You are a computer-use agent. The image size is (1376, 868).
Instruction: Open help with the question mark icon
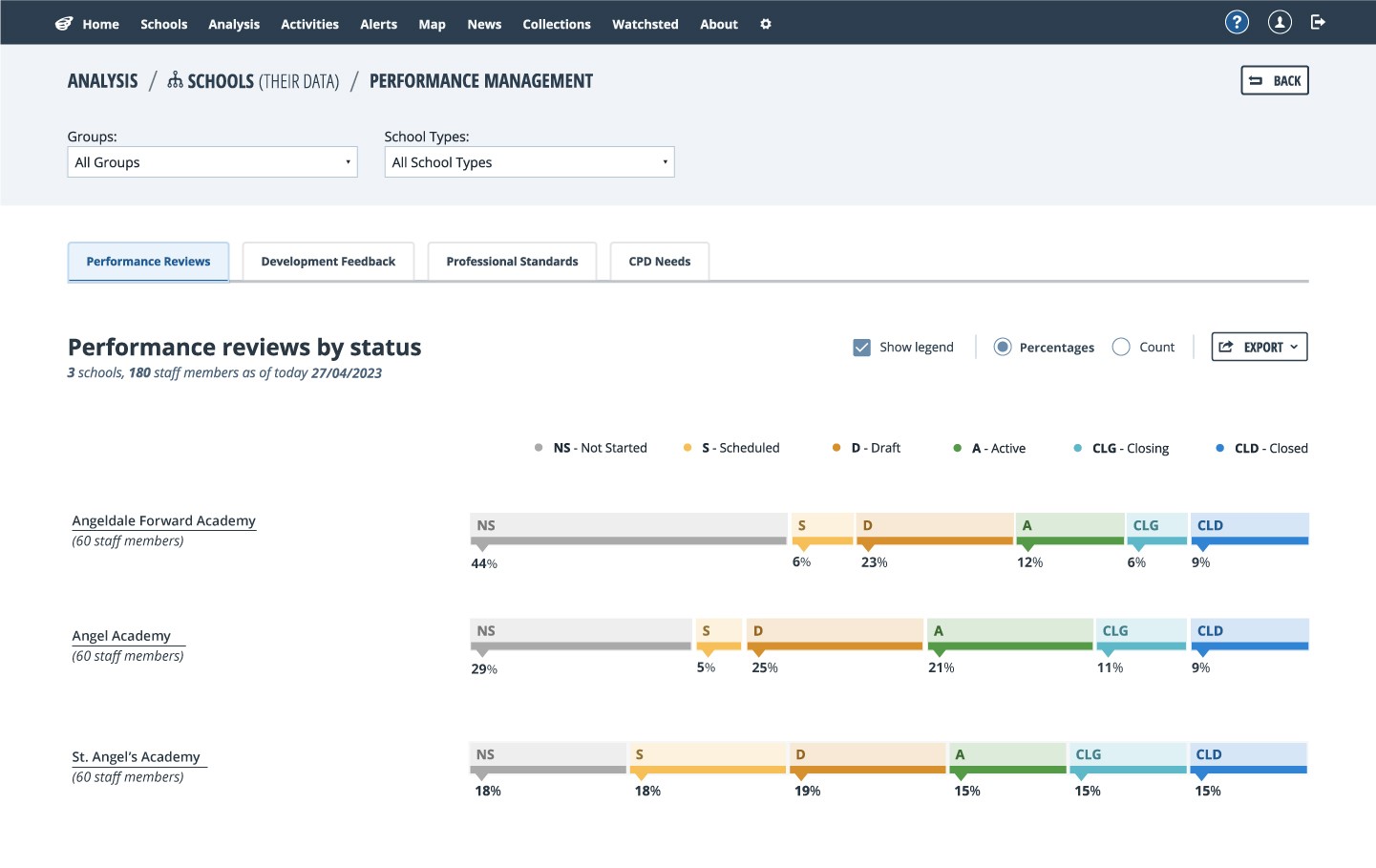[x=1237, y=22]
